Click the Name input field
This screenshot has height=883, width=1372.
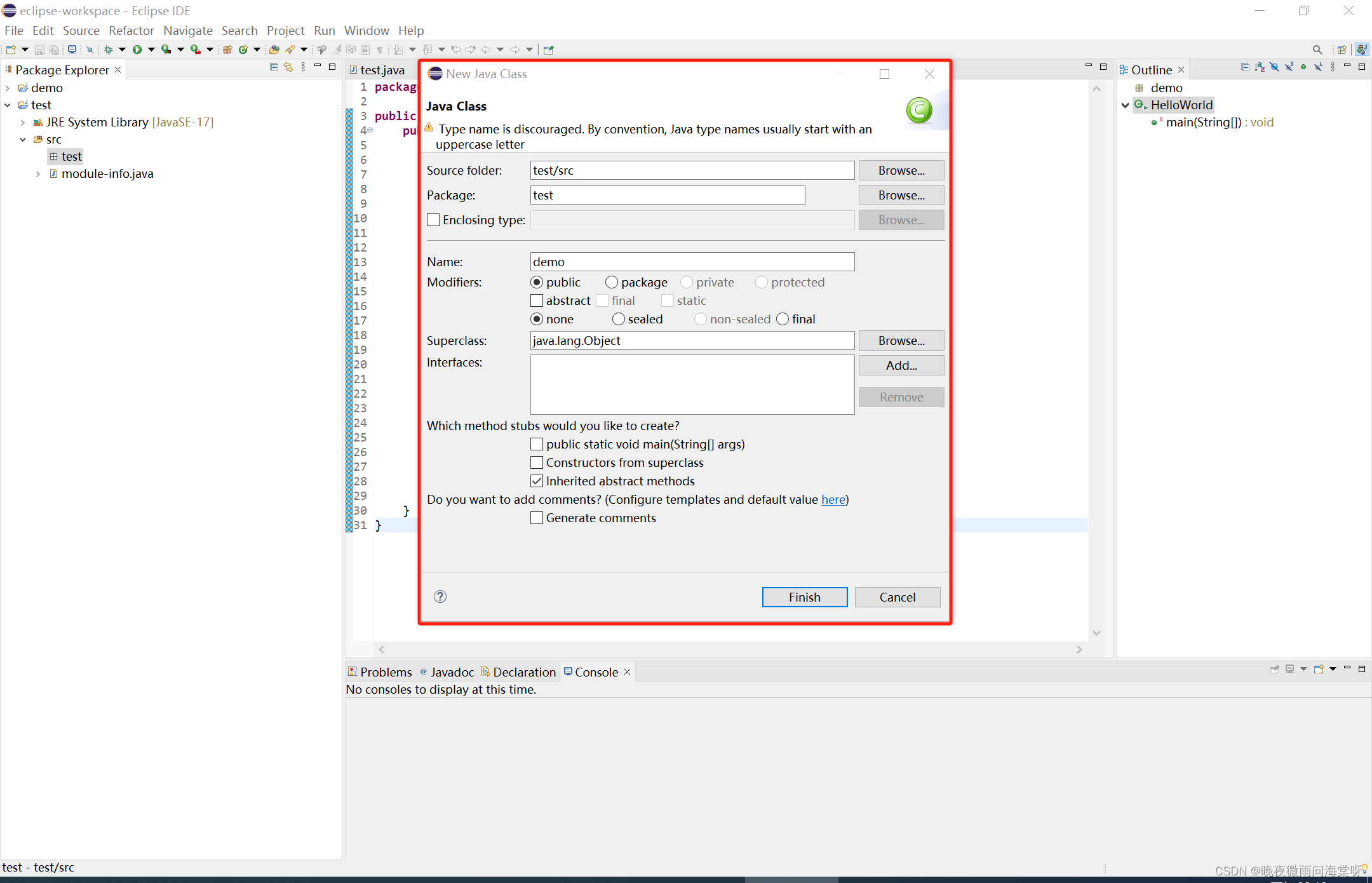[692, 262]
